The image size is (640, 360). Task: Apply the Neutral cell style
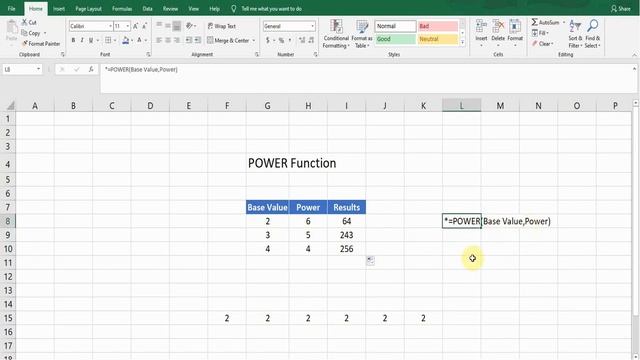click(438, 39)
